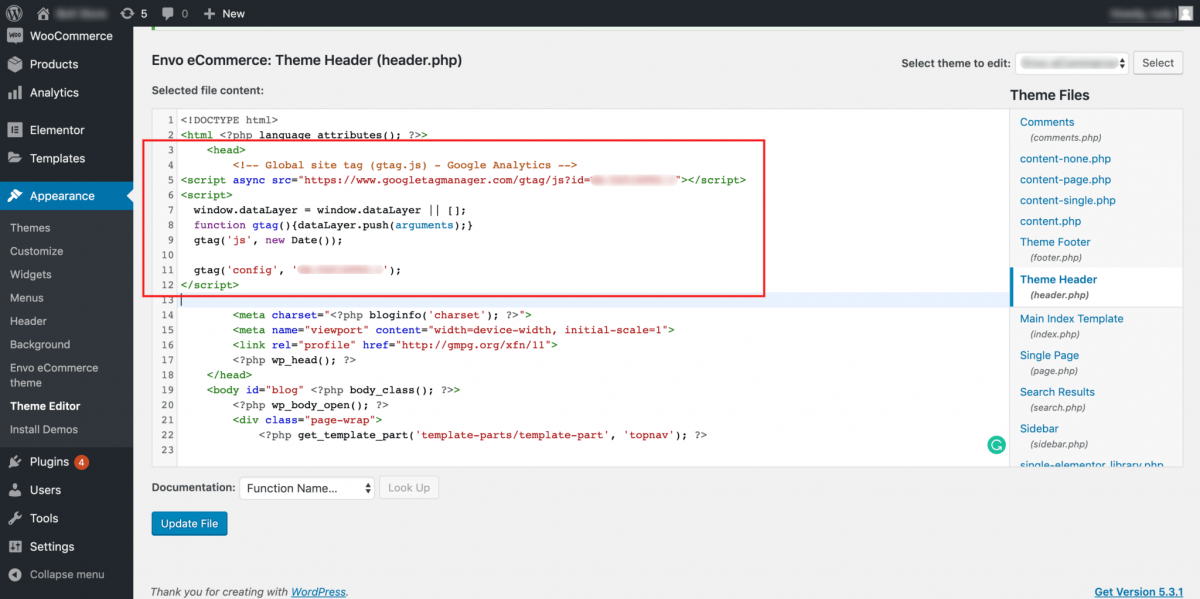Click the wp_head() code line
Viewport: 1200px width, 599px height.
[x=294, y=360]
